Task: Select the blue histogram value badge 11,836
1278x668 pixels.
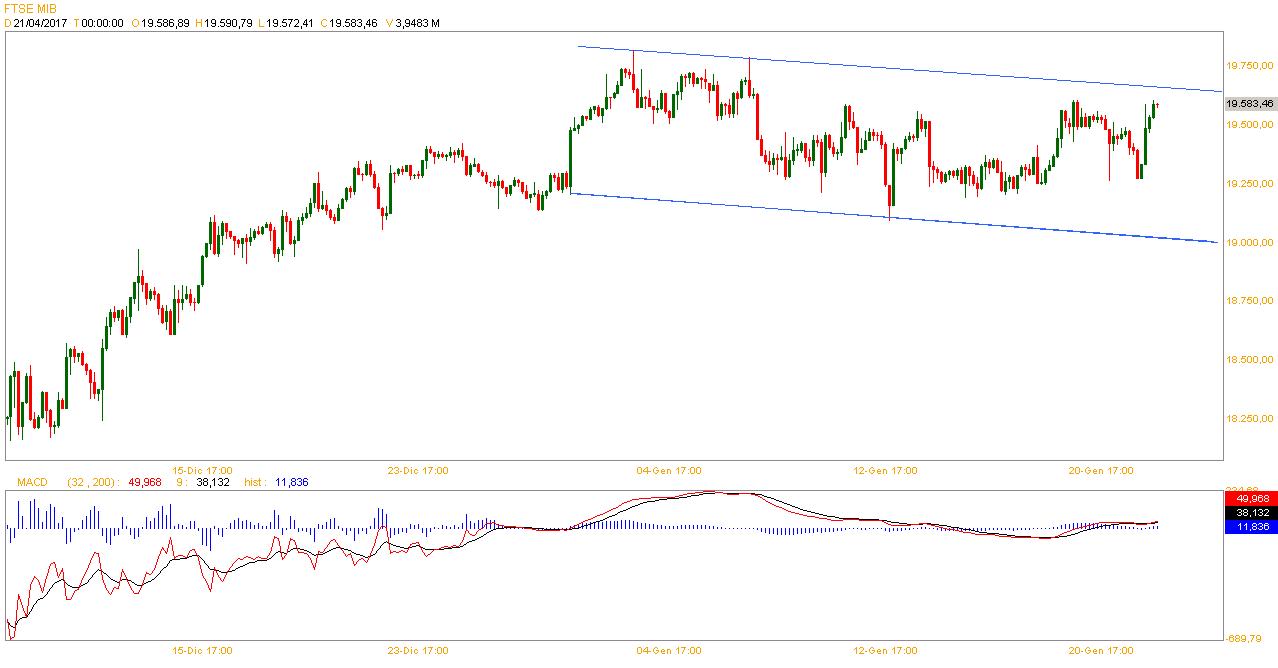Action: click(1251, 526)
